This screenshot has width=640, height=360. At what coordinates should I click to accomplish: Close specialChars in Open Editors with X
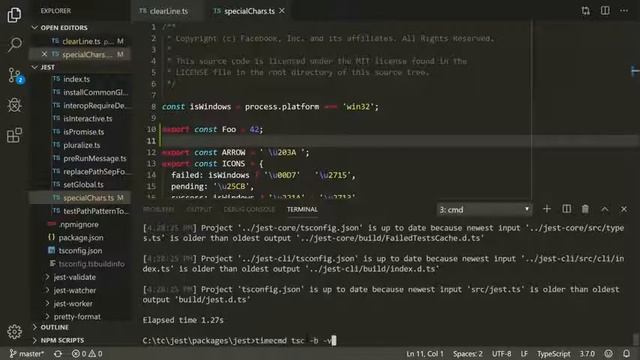pyautogui.click(x=44, y=54)
